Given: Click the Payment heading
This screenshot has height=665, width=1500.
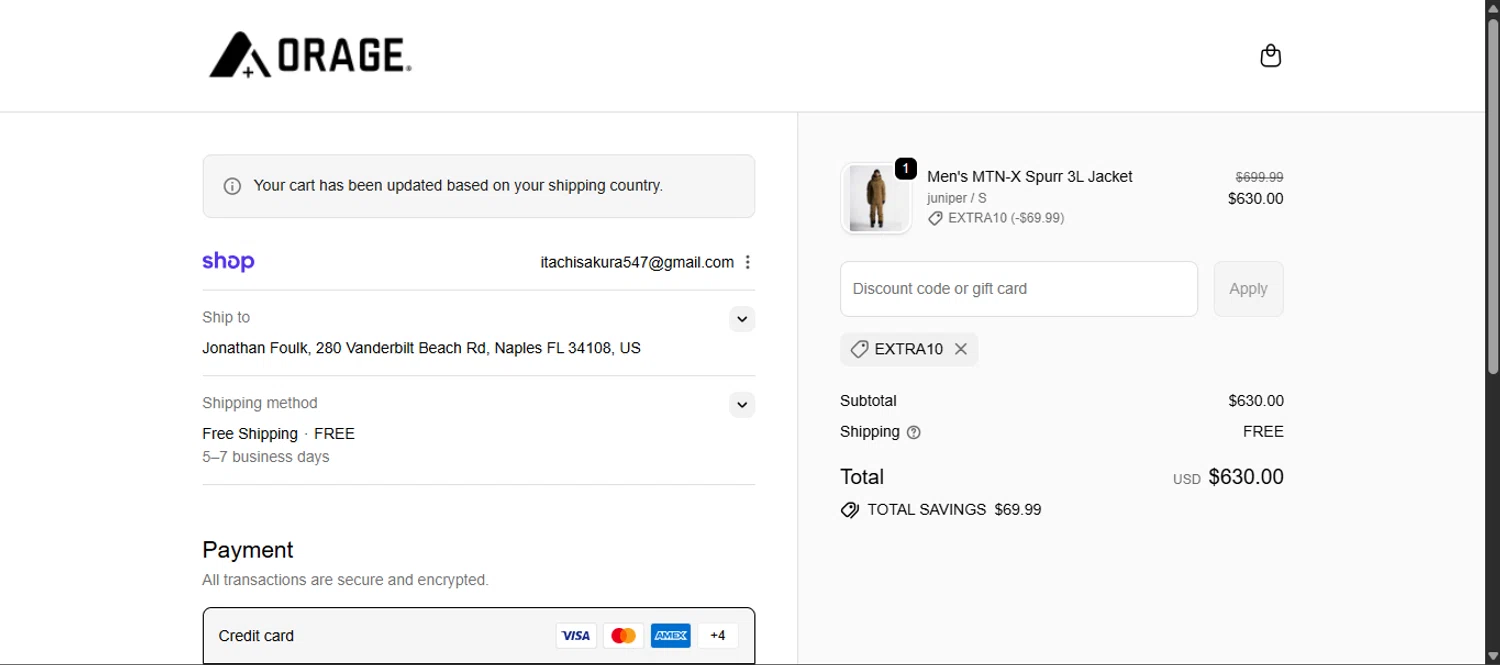Looking at the screenshot, I should click(x=248, y=550).
